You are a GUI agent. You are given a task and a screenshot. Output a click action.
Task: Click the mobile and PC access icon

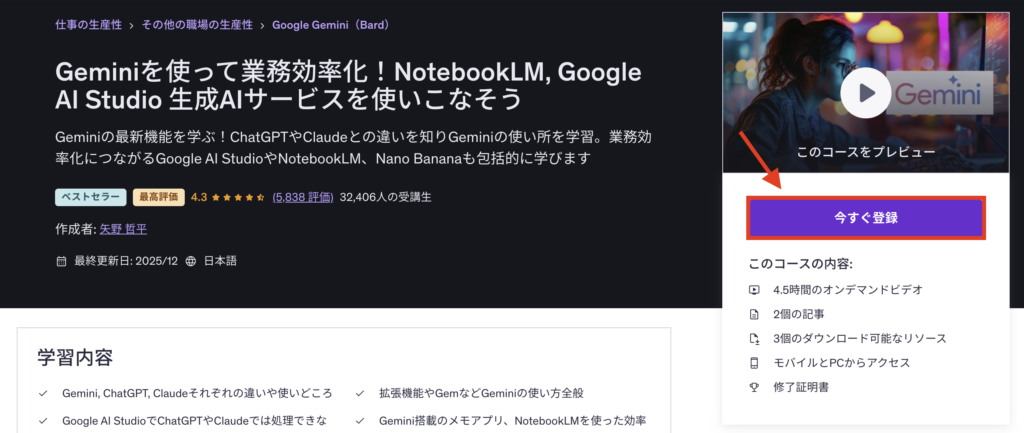(x=754, y=362)
